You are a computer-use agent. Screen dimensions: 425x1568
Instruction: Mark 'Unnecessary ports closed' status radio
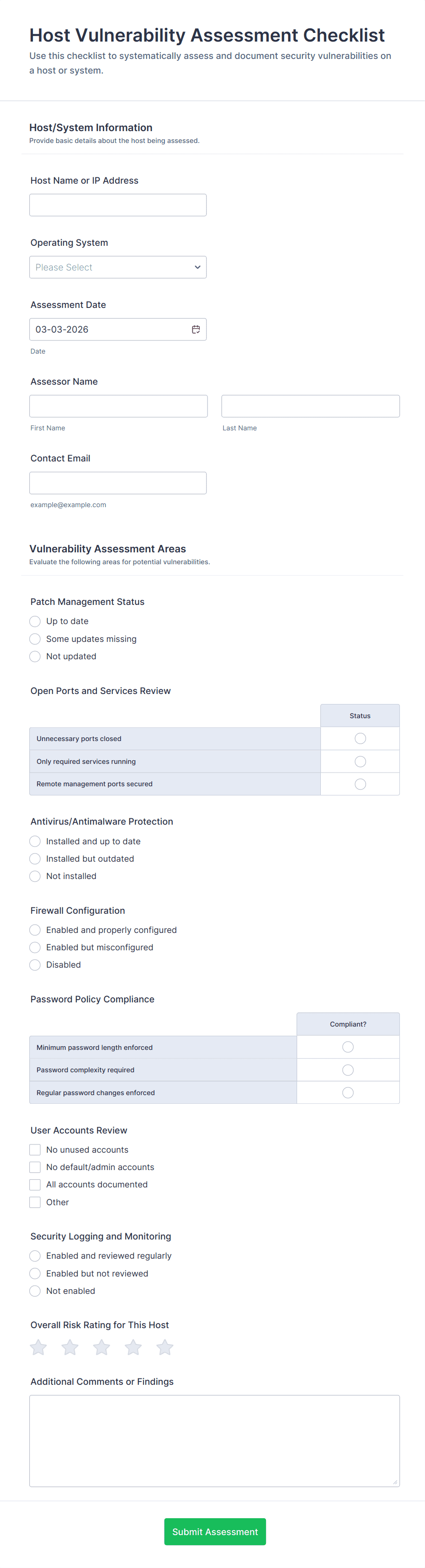pos(360,739)
